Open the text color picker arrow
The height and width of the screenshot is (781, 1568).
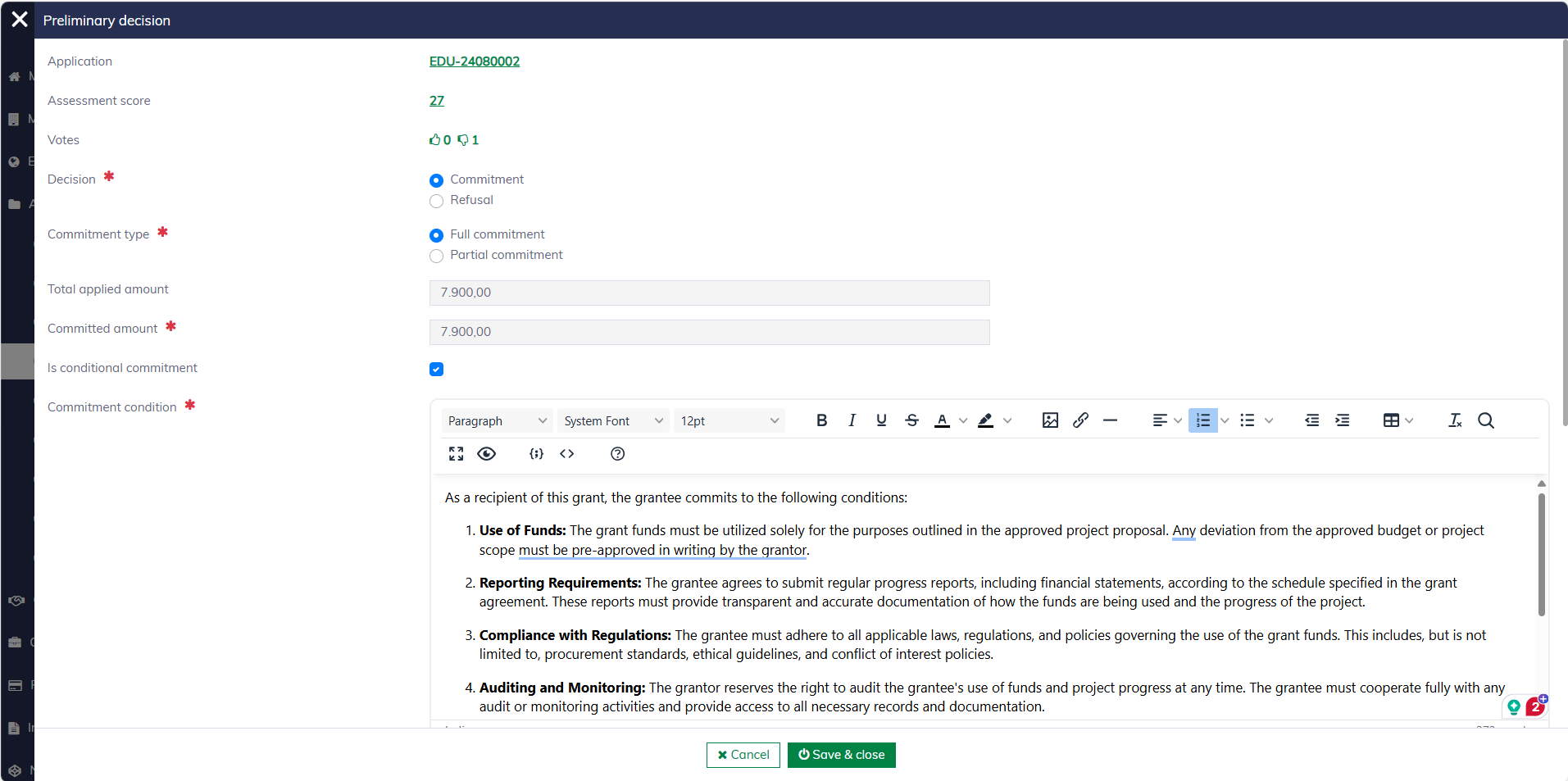pos(963,421)
